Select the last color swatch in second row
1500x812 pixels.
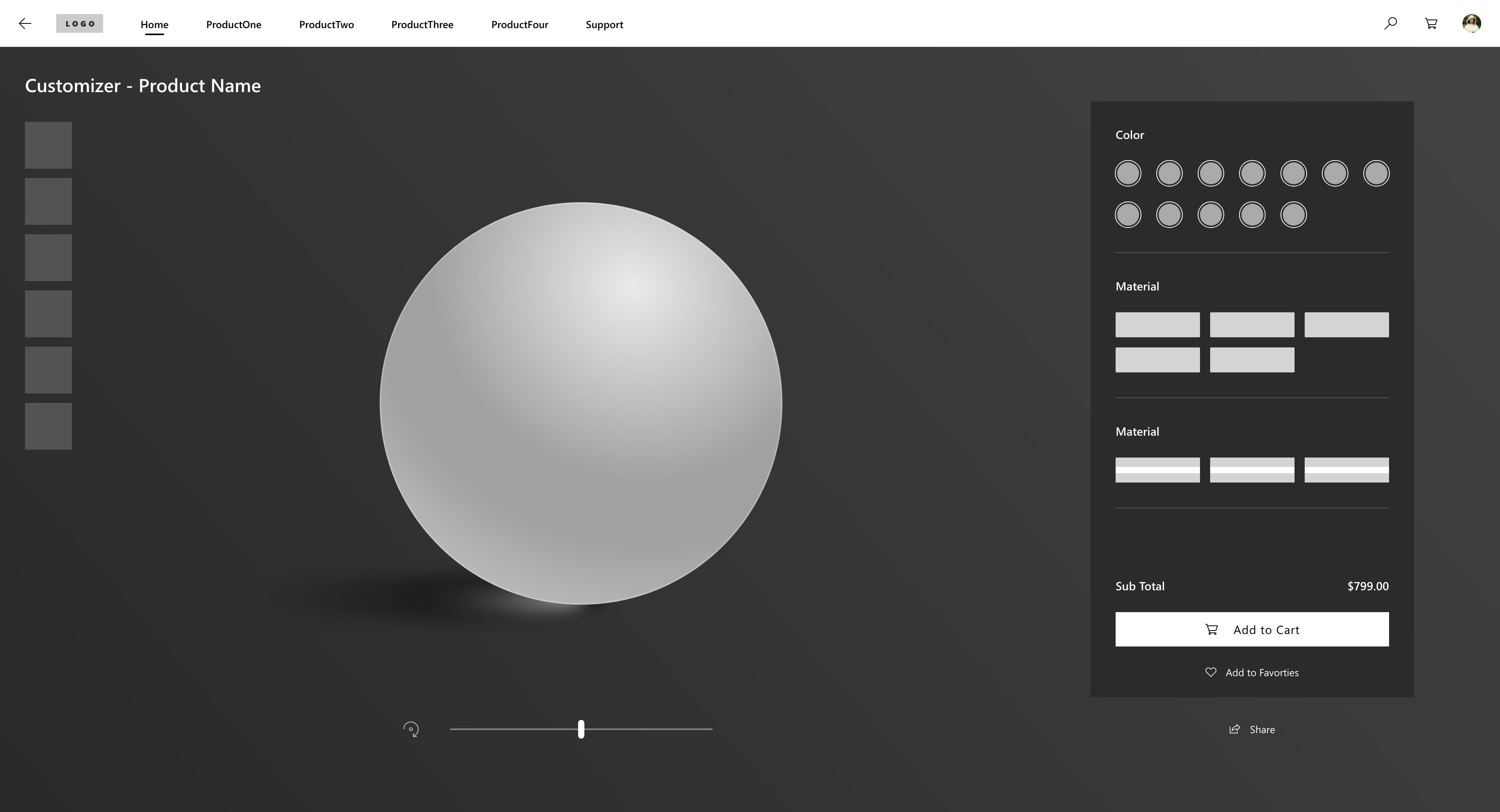click(x=1293, y=215)
